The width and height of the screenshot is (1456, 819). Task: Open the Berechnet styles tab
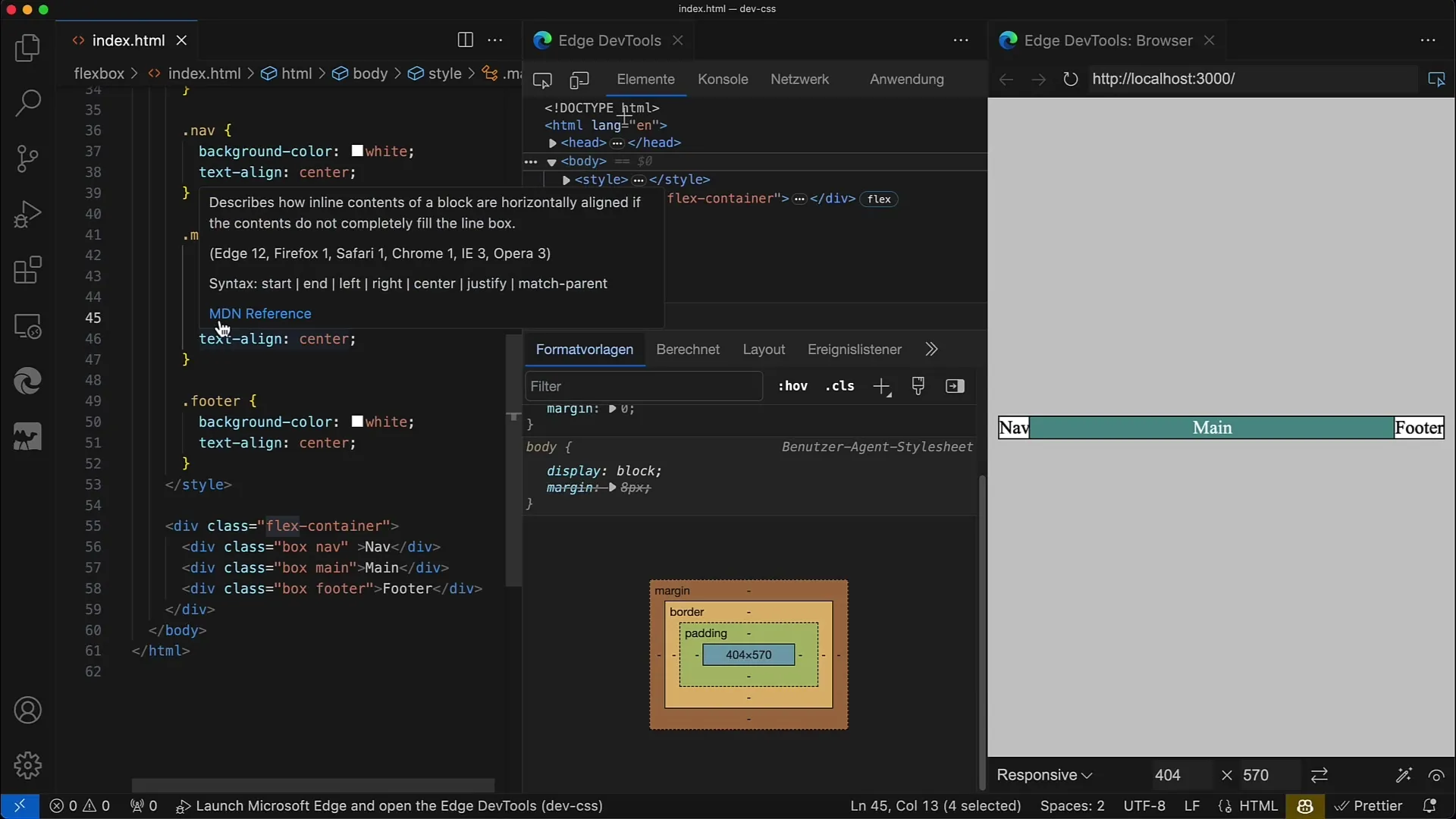click(688, 350)
